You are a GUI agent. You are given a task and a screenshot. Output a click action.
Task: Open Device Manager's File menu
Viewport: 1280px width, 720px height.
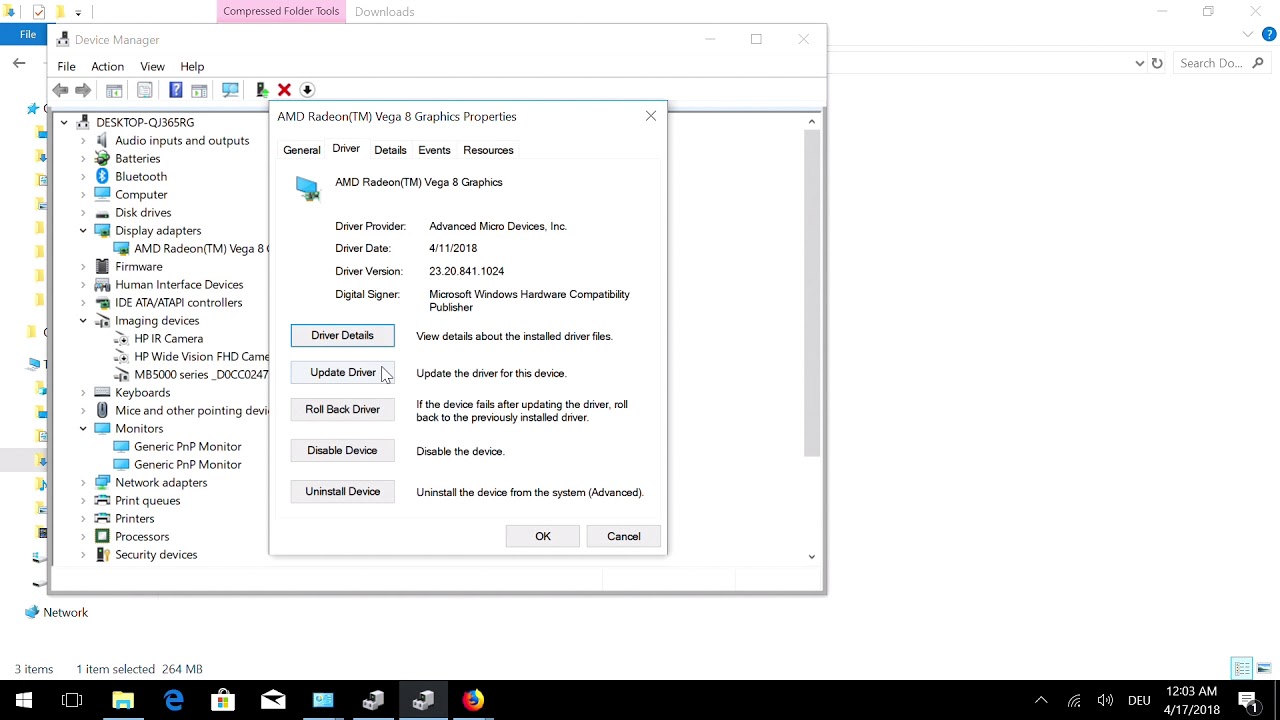point(66,67)
